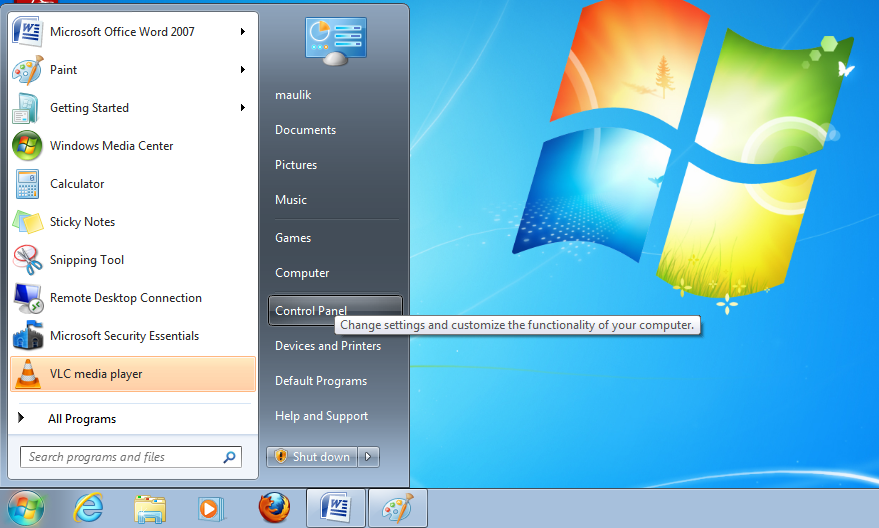Switch to Paint window on taskbar
The width and height of the screenshot is (879, 528).
click(397, 508)
